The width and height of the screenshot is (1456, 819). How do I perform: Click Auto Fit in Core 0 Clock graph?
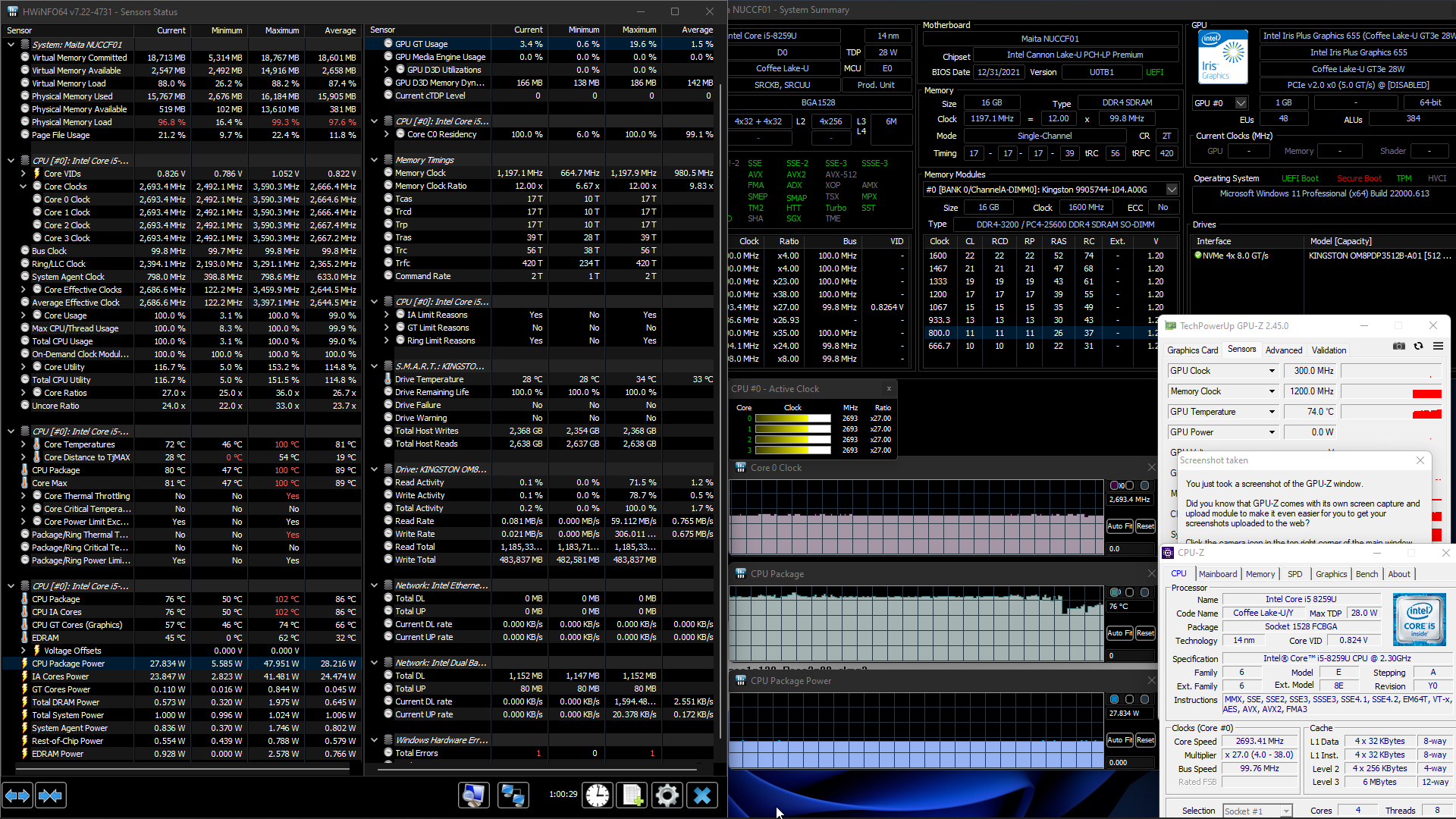(x=1119, y=526)
